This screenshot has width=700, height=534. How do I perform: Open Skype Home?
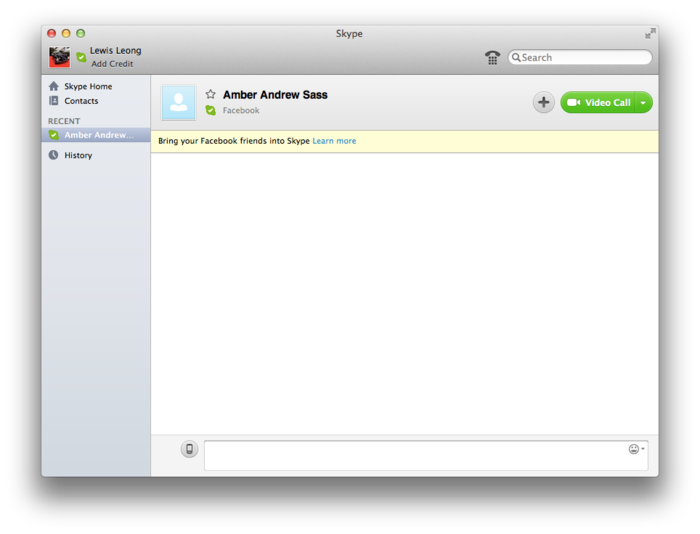click(x=88, y=86)
